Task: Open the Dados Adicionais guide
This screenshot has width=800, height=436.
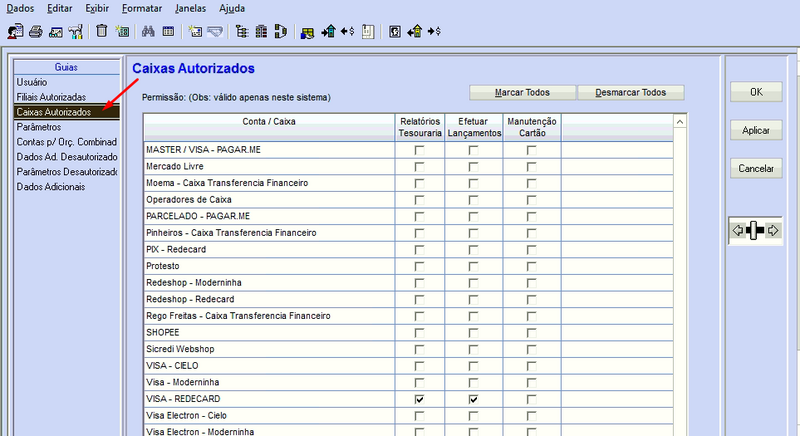Action: click(x=51, y=187)
